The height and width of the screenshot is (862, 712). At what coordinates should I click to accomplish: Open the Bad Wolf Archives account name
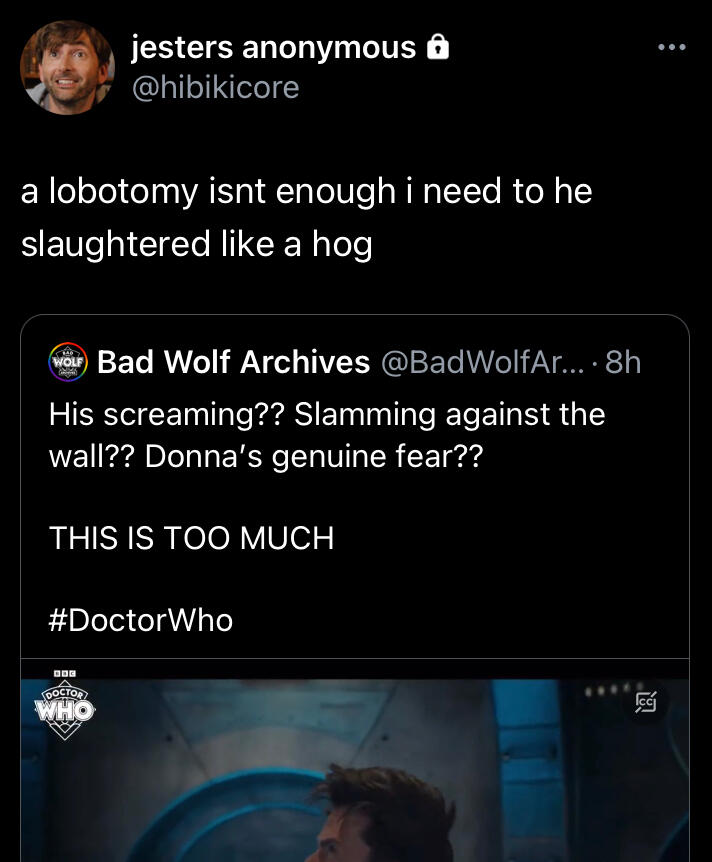pyautogui.click(x=233, y=362)
